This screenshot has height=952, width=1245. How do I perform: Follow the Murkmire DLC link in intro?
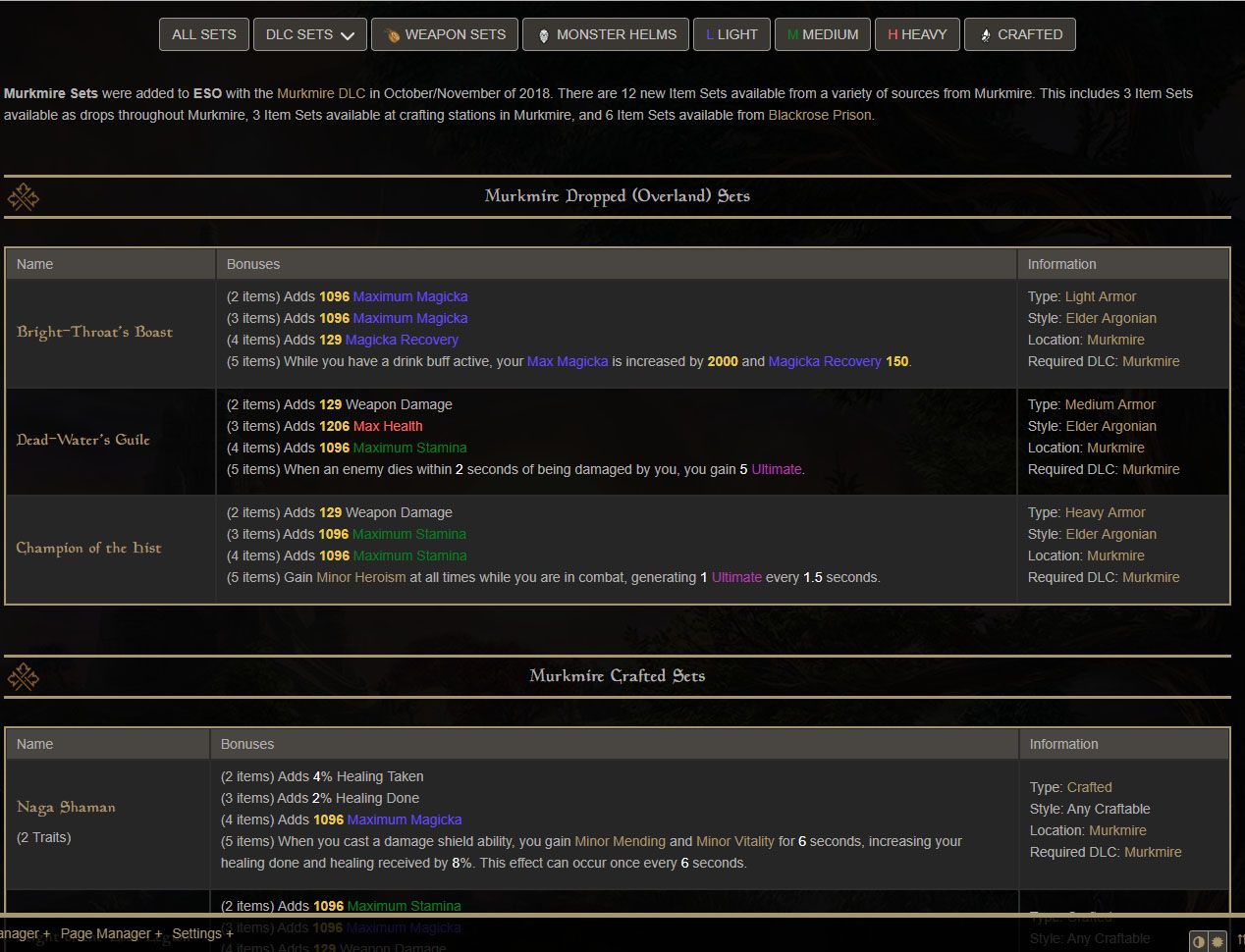pos(321,93)
